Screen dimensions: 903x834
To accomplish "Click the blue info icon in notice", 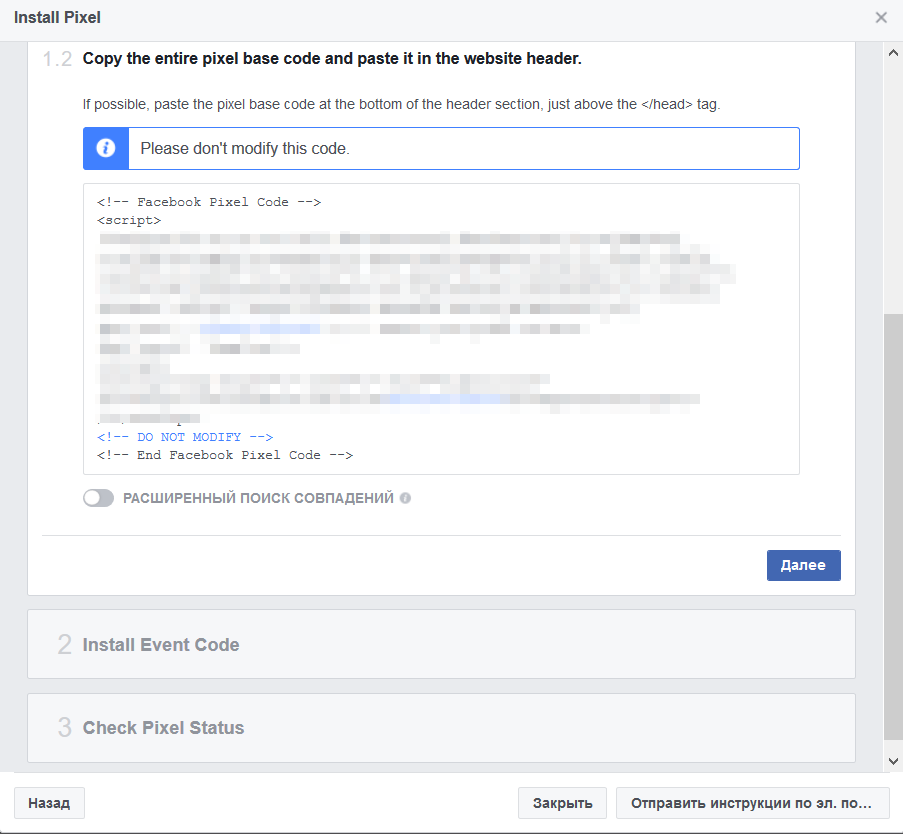I will point(105,149).
